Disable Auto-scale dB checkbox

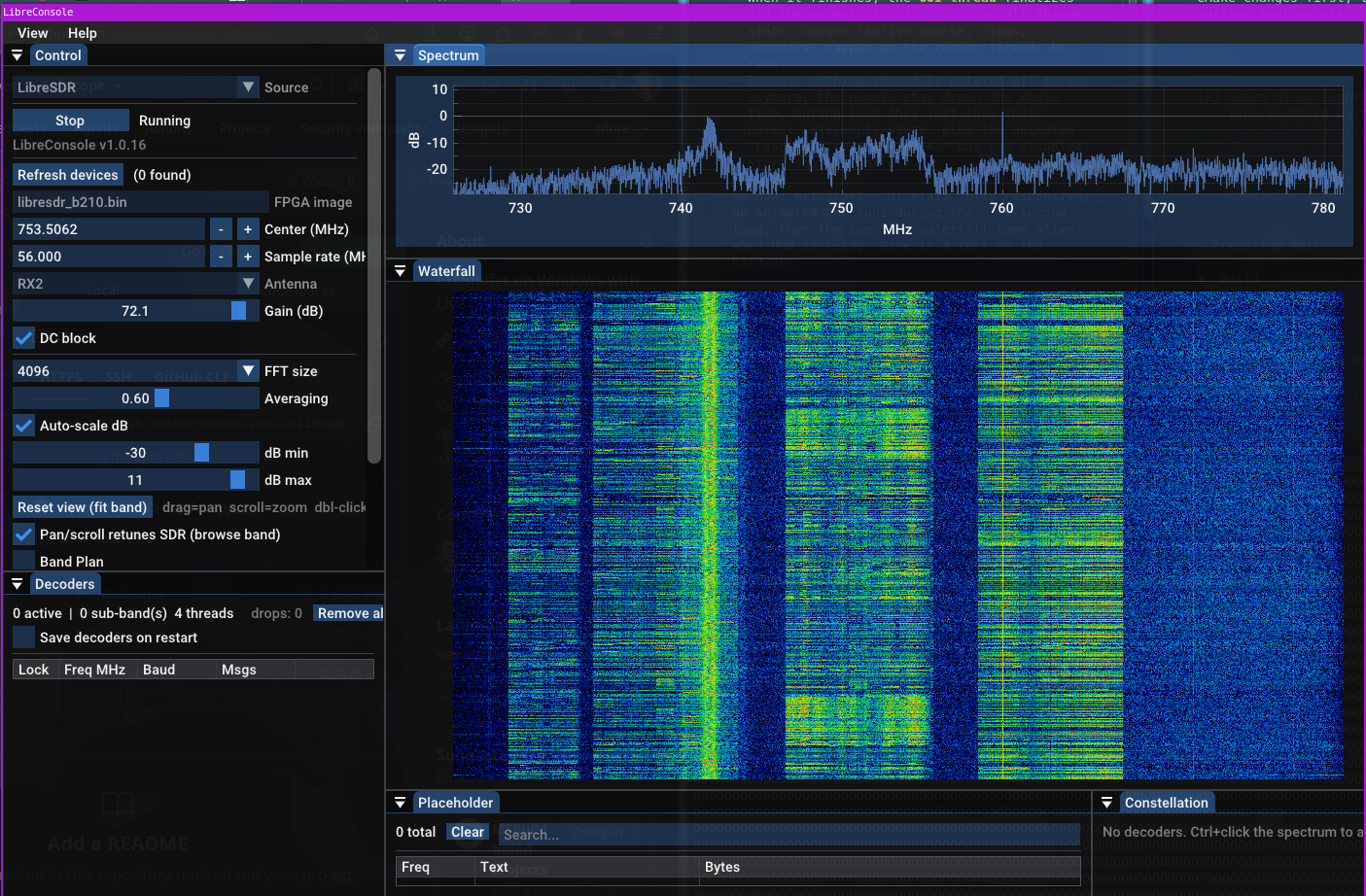tap(24, 426)
